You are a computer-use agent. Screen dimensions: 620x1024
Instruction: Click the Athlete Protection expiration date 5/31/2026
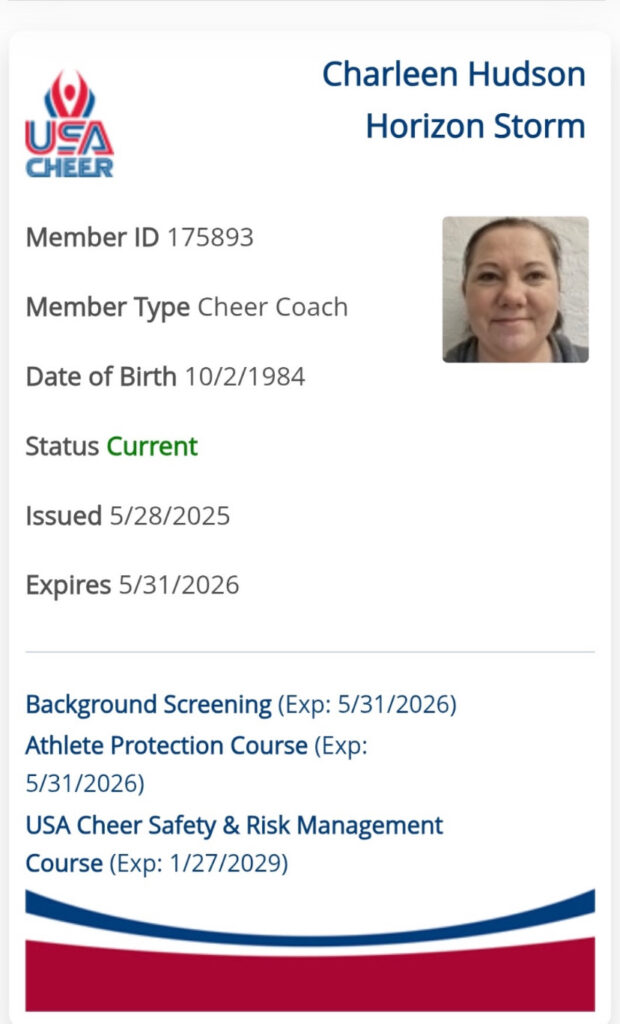tap(85, 783)
